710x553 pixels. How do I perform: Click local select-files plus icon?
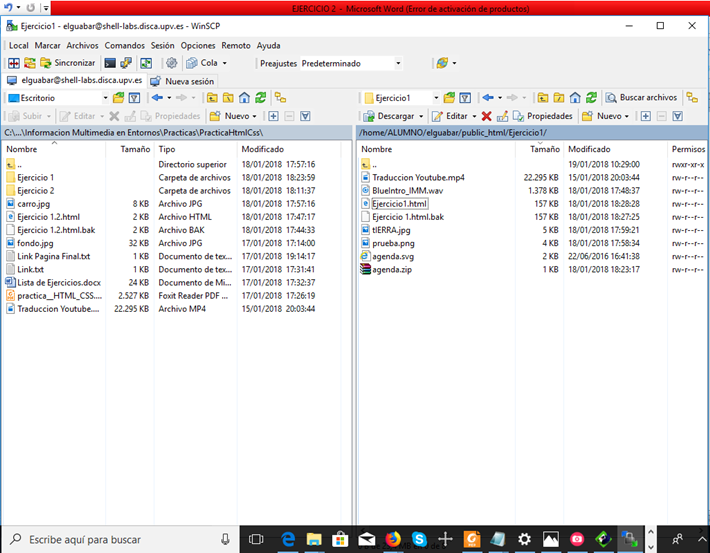click(273, 116)
